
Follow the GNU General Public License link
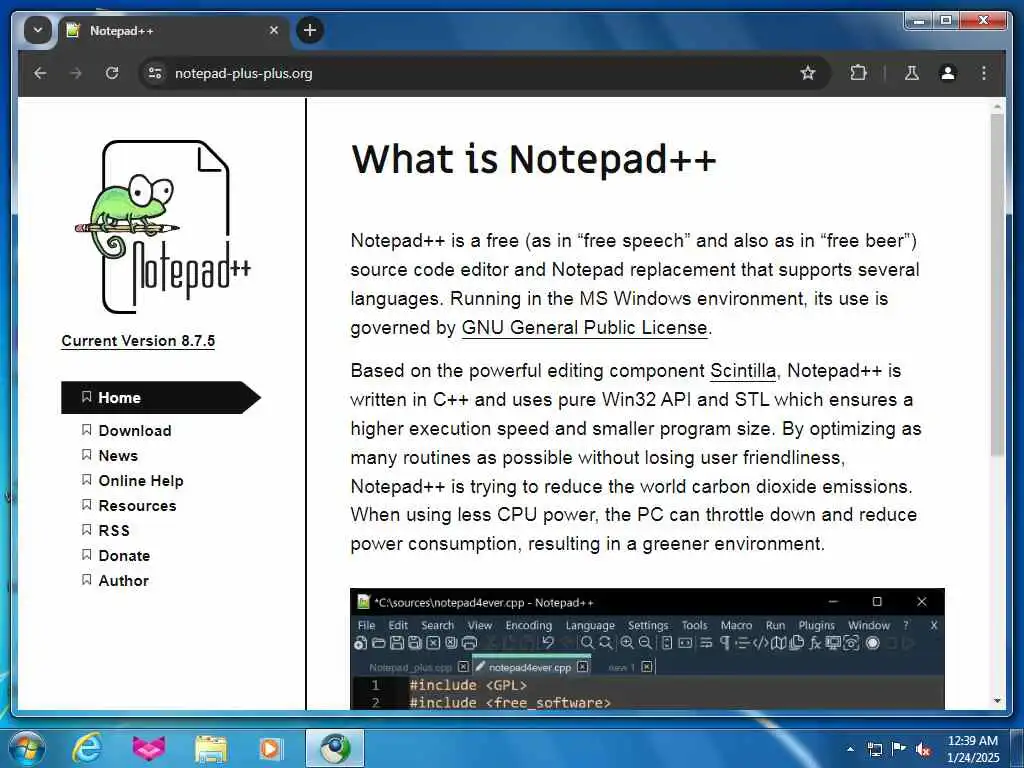click(x=584, y=328)
